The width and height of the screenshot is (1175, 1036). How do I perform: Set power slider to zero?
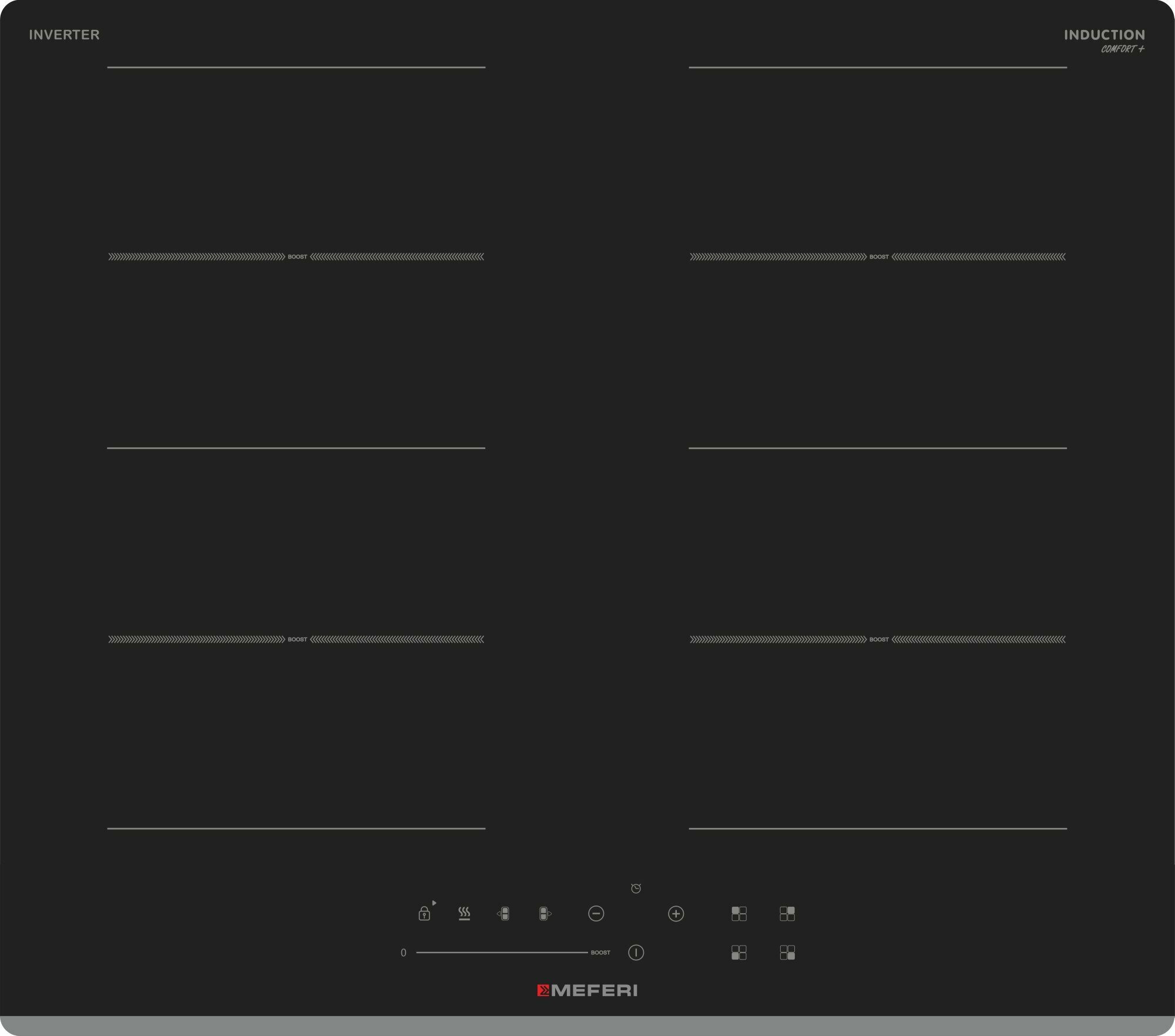point(403,953)
